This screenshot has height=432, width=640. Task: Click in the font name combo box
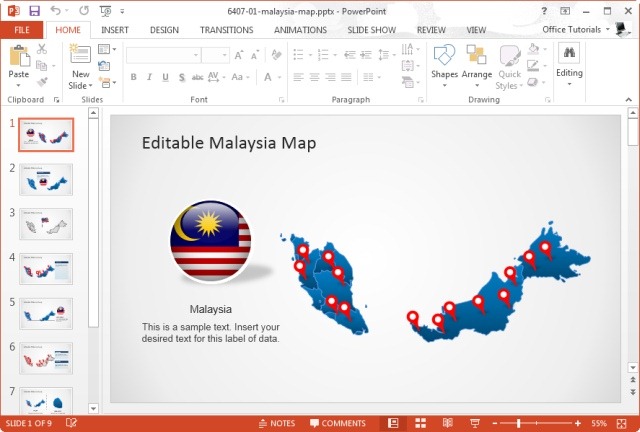pos(163,55)
